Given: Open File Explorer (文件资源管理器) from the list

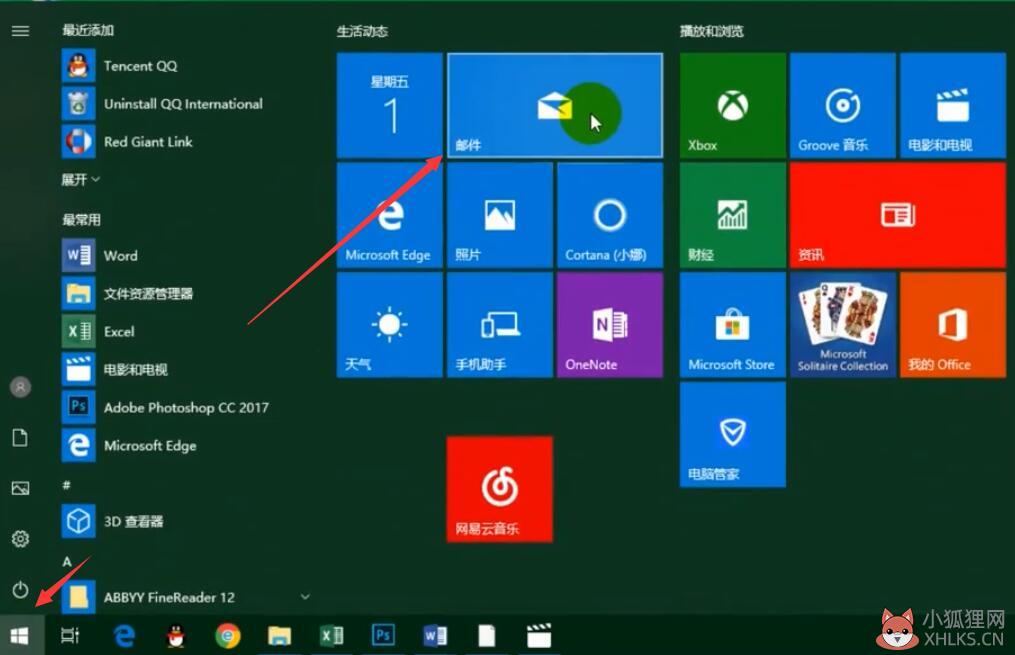Looking at the screenshot, I should 184,294.
